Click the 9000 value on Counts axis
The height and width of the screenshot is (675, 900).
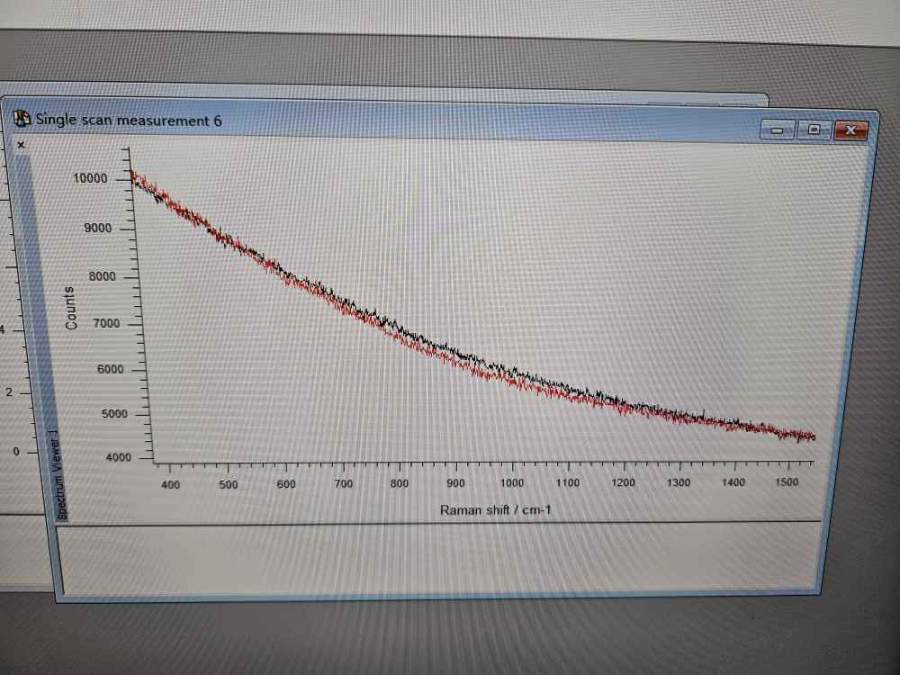point(98,228)
